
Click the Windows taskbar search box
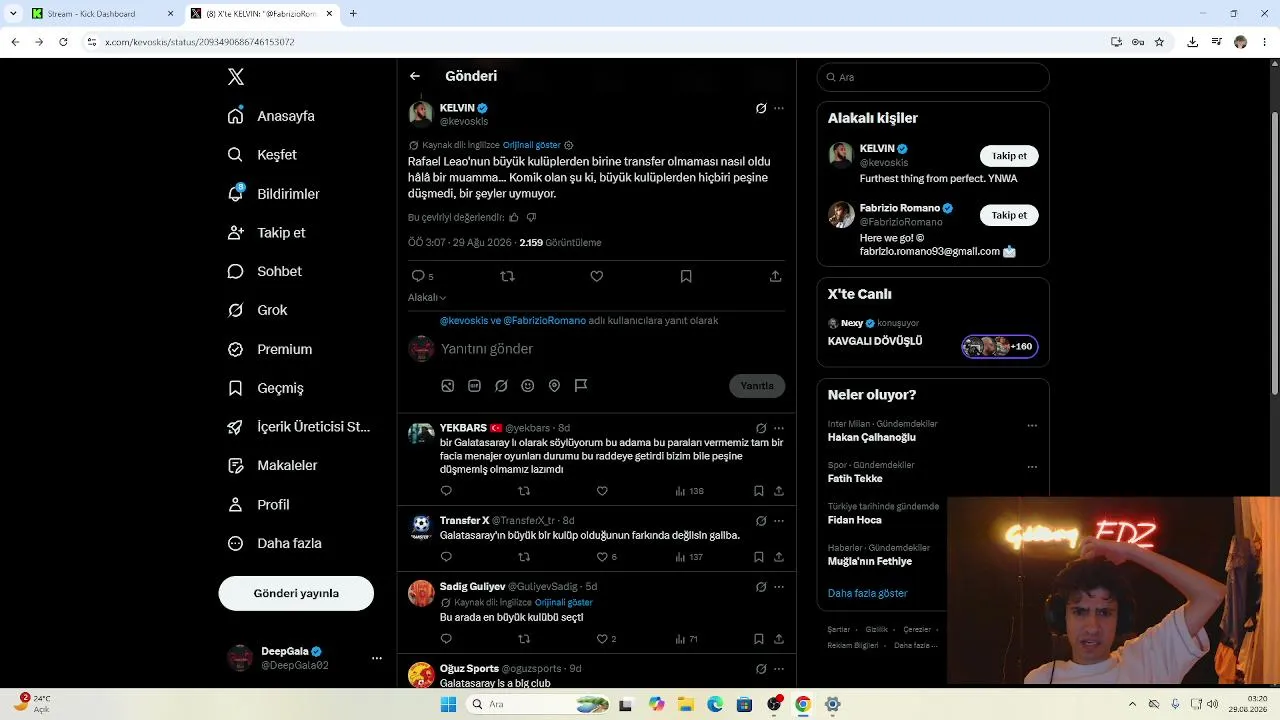click(539, 705)
